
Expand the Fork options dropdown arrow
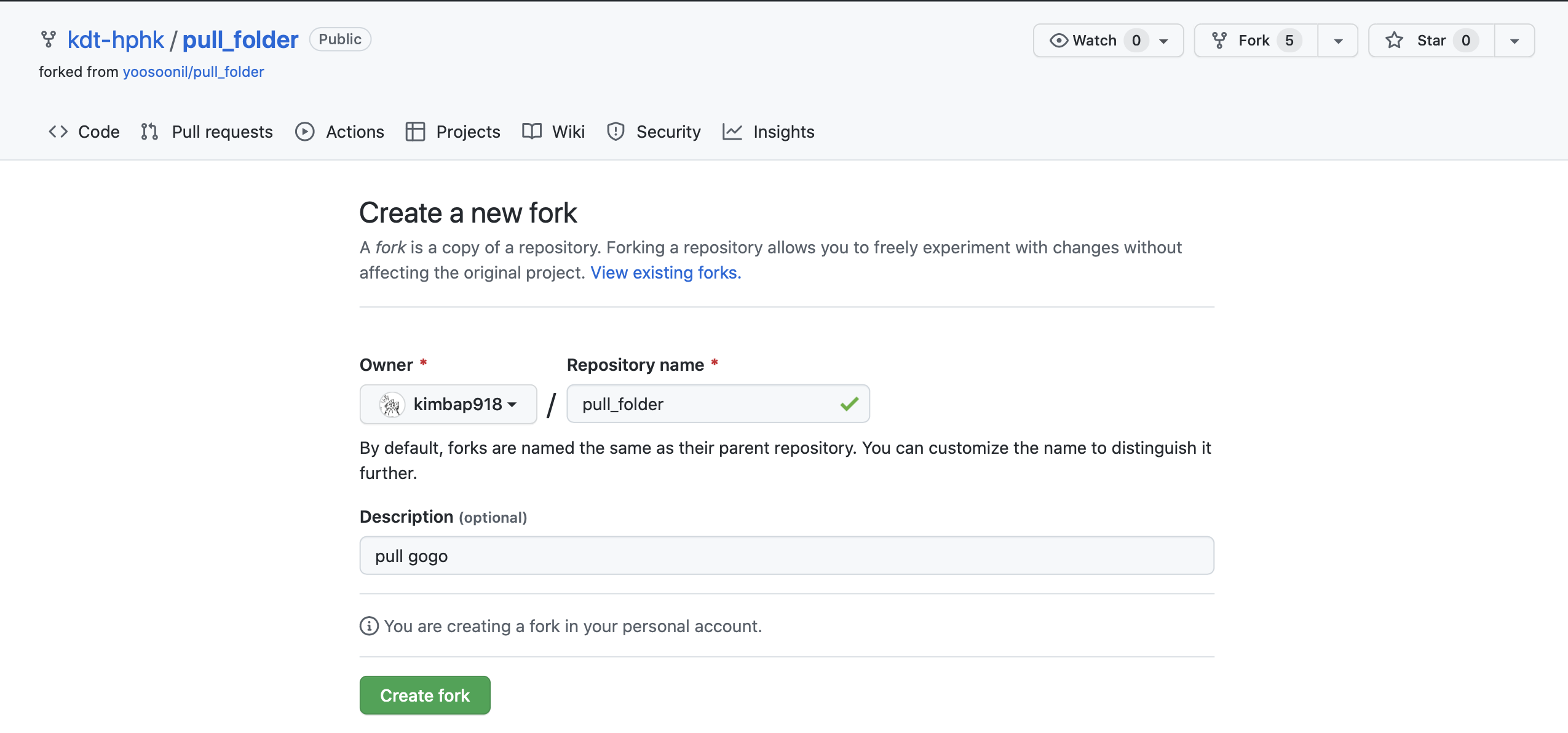(1338, 41)
